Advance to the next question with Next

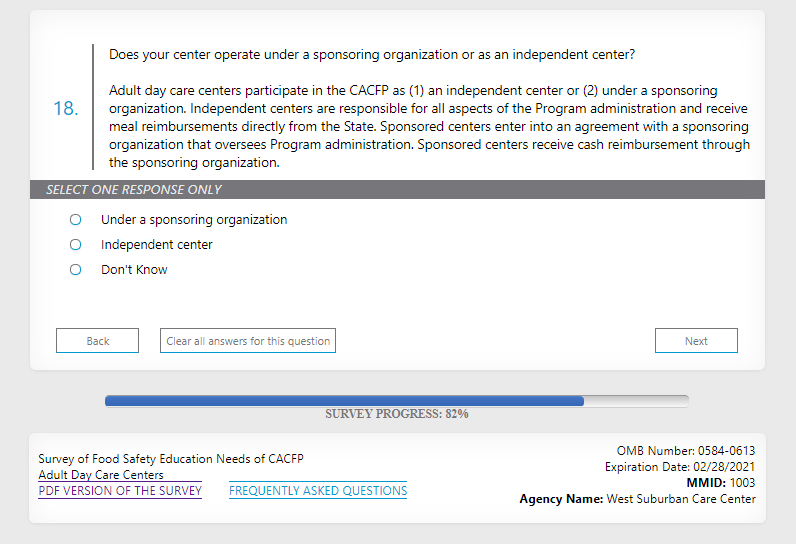pyautogui.click(x=696, y=341)
